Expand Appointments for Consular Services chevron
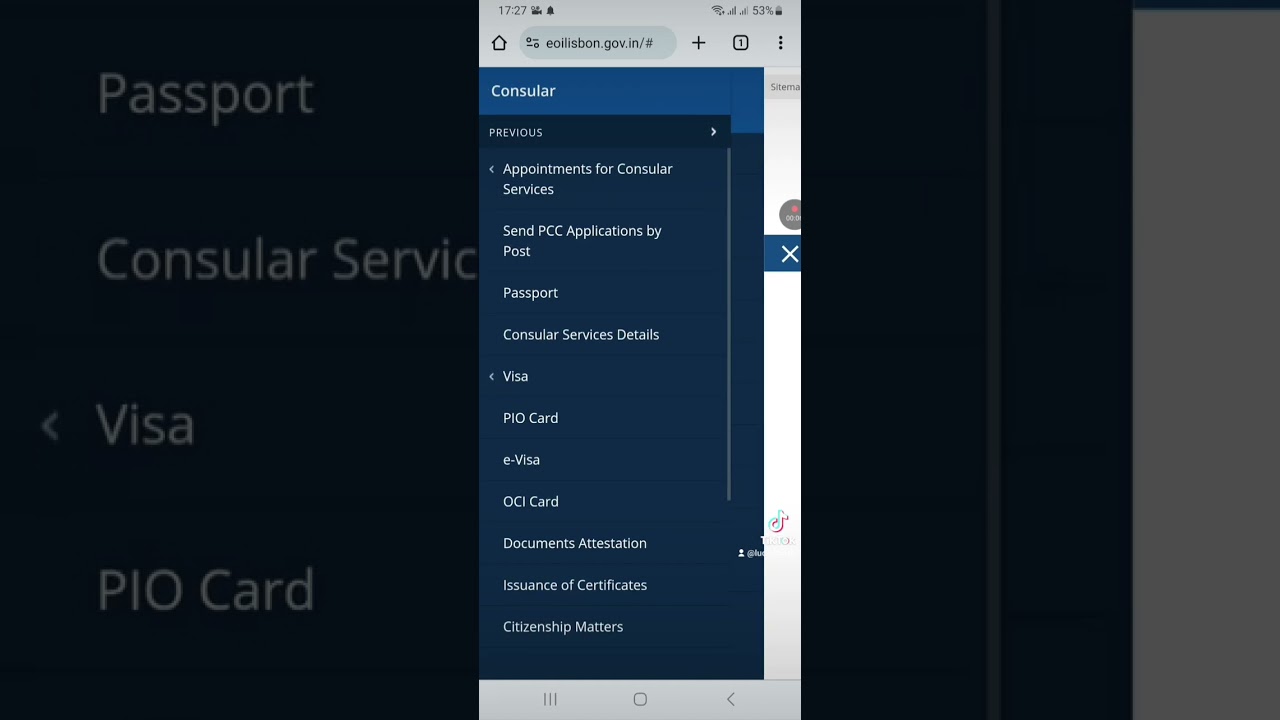1280x720 pixels. click(491, 169)
